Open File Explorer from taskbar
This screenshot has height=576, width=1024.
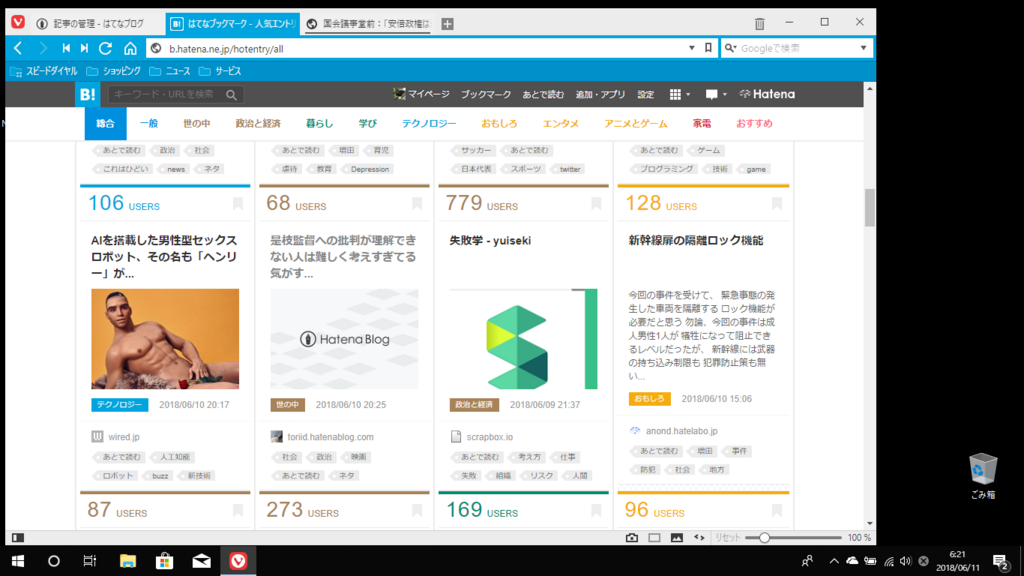tap(128, 561)
